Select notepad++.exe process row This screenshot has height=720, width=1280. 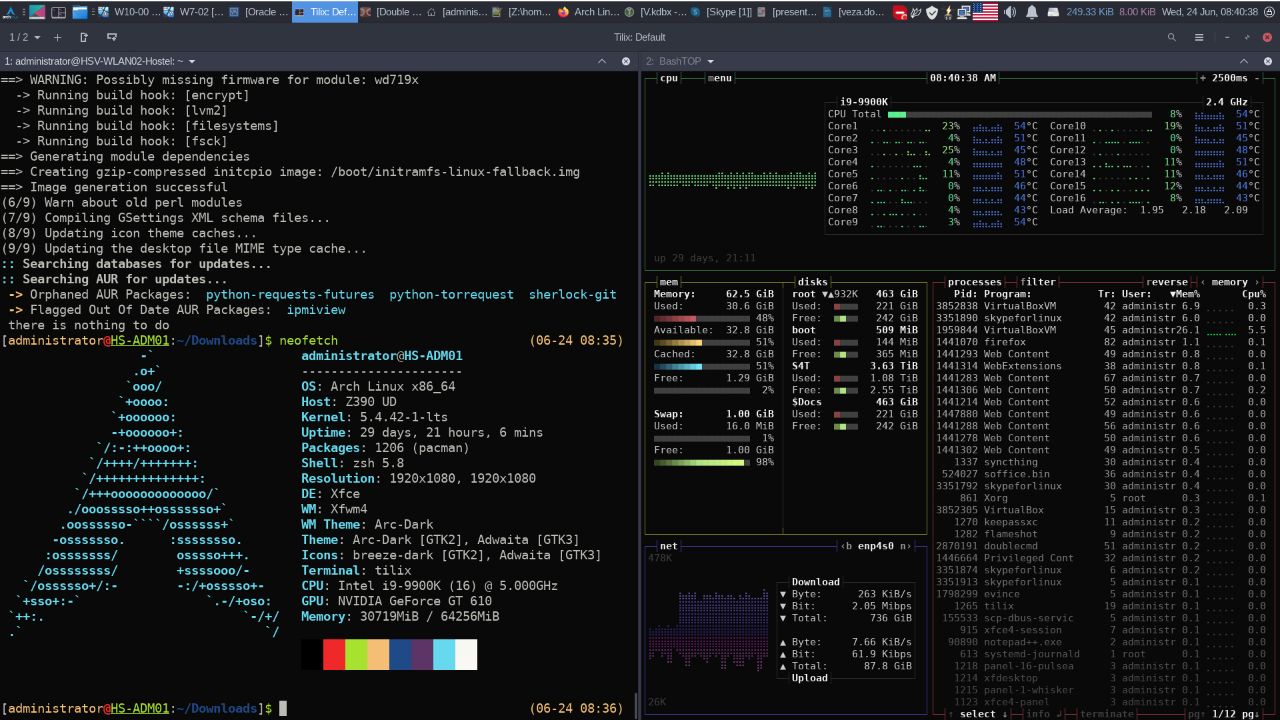(1103, 642)
